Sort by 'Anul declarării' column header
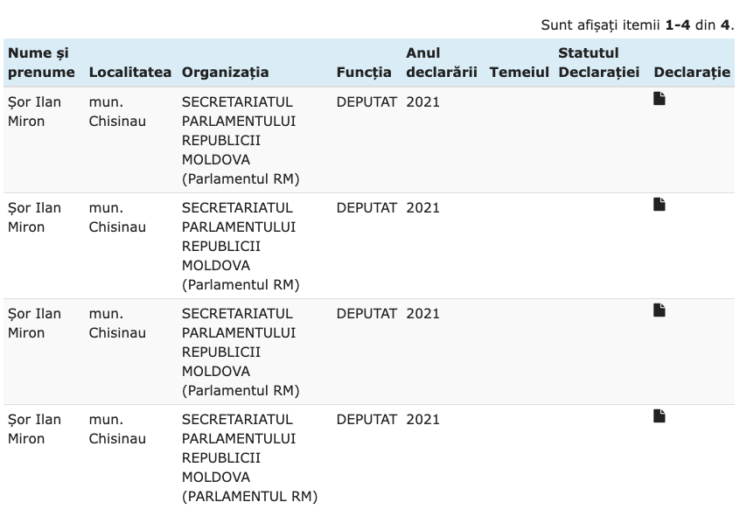Screen dimensions: 740x523 coord(441,62)
